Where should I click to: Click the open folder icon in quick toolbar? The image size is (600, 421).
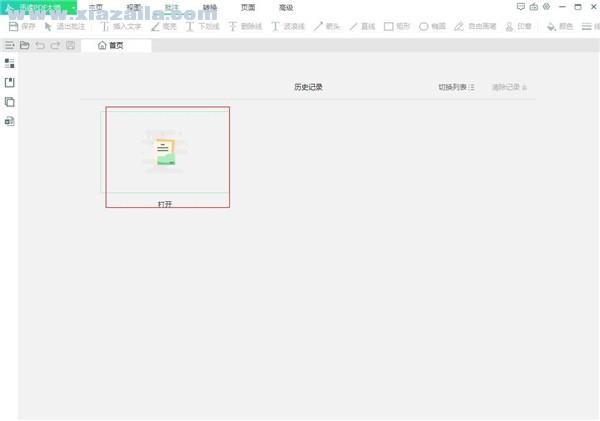[x=24, y=46]
